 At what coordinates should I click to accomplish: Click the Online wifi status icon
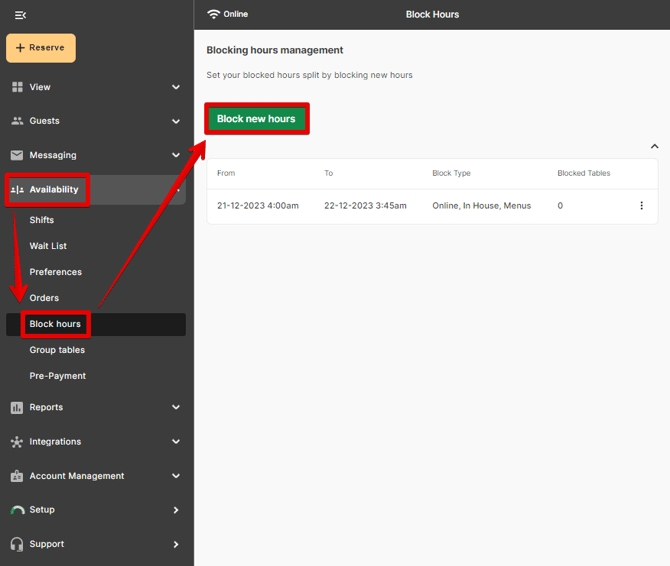point(213,14)
